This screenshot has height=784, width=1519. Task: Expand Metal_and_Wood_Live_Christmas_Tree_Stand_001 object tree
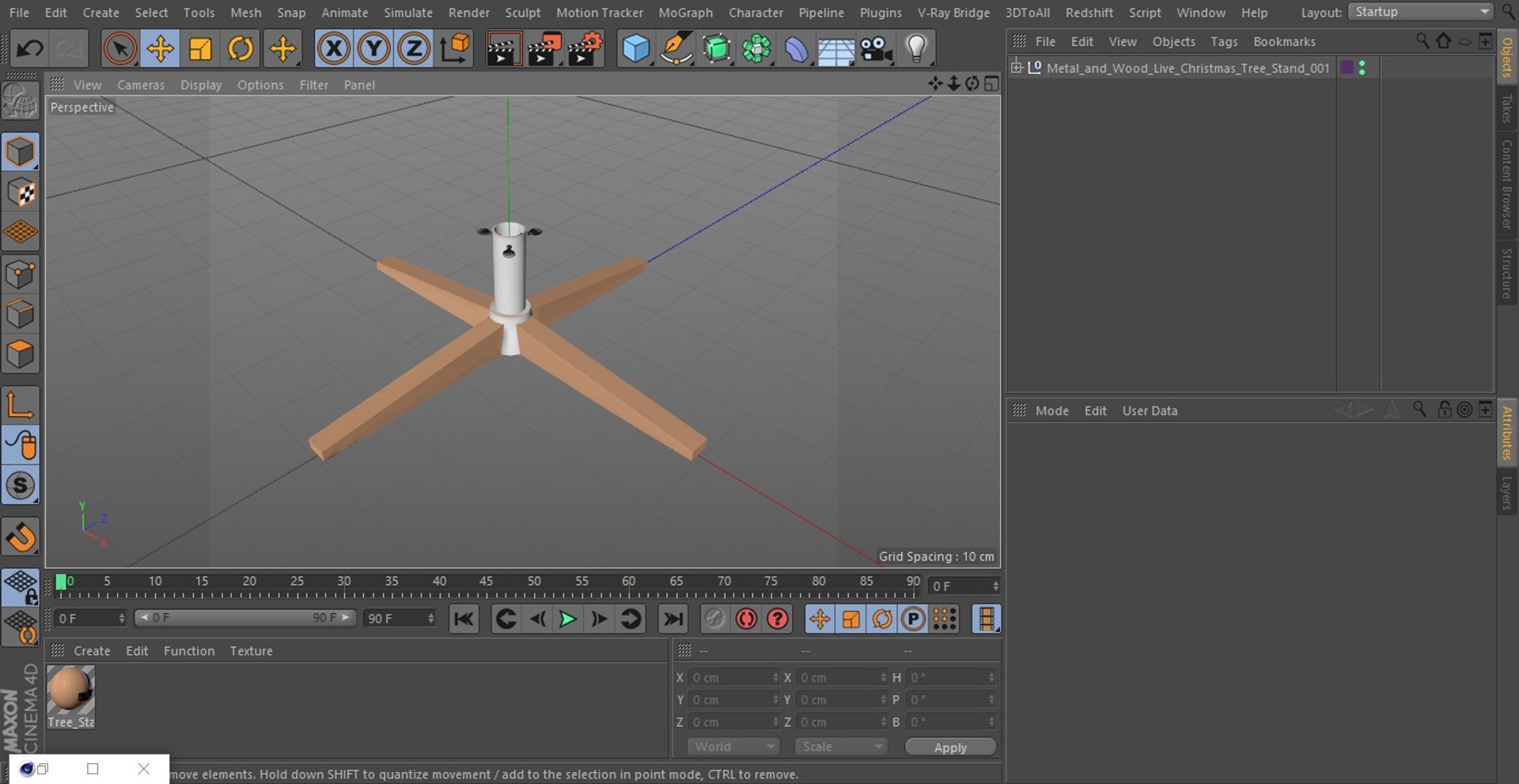click(x=1017, y=67)
